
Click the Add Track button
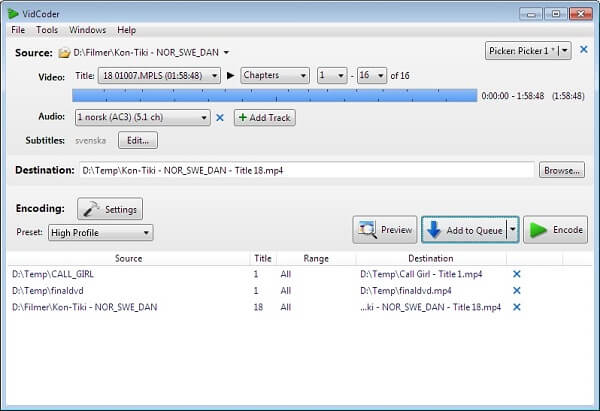coord(265,117)
